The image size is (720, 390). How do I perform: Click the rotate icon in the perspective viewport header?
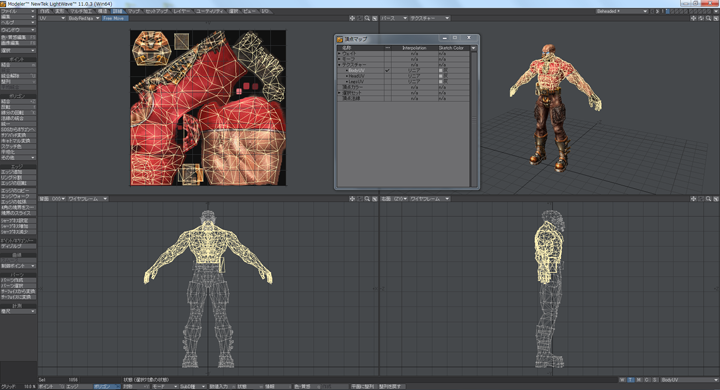[701, 18]
